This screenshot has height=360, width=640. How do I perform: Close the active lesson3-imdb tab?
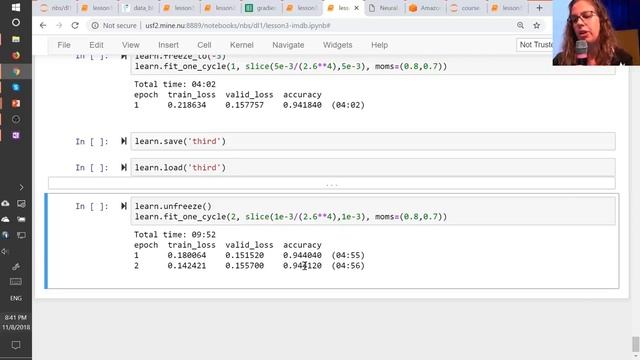click(x=356, y=8)
